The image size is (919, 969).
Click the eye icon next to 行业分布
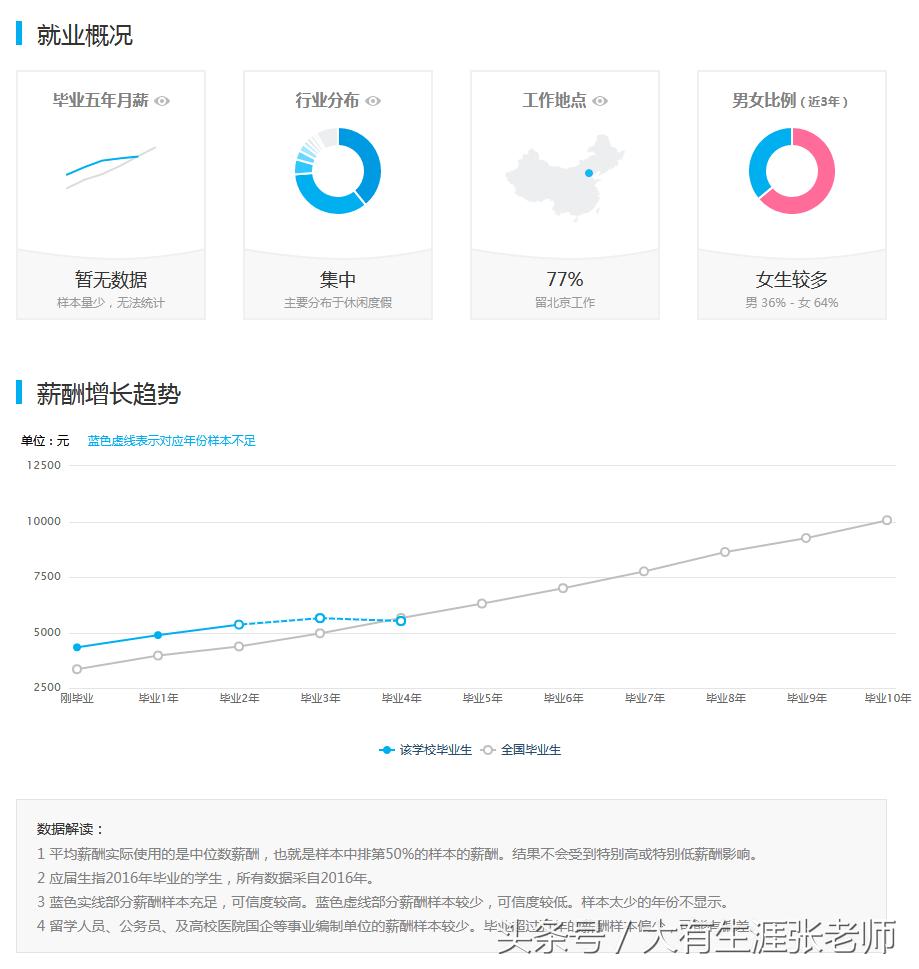373,101
